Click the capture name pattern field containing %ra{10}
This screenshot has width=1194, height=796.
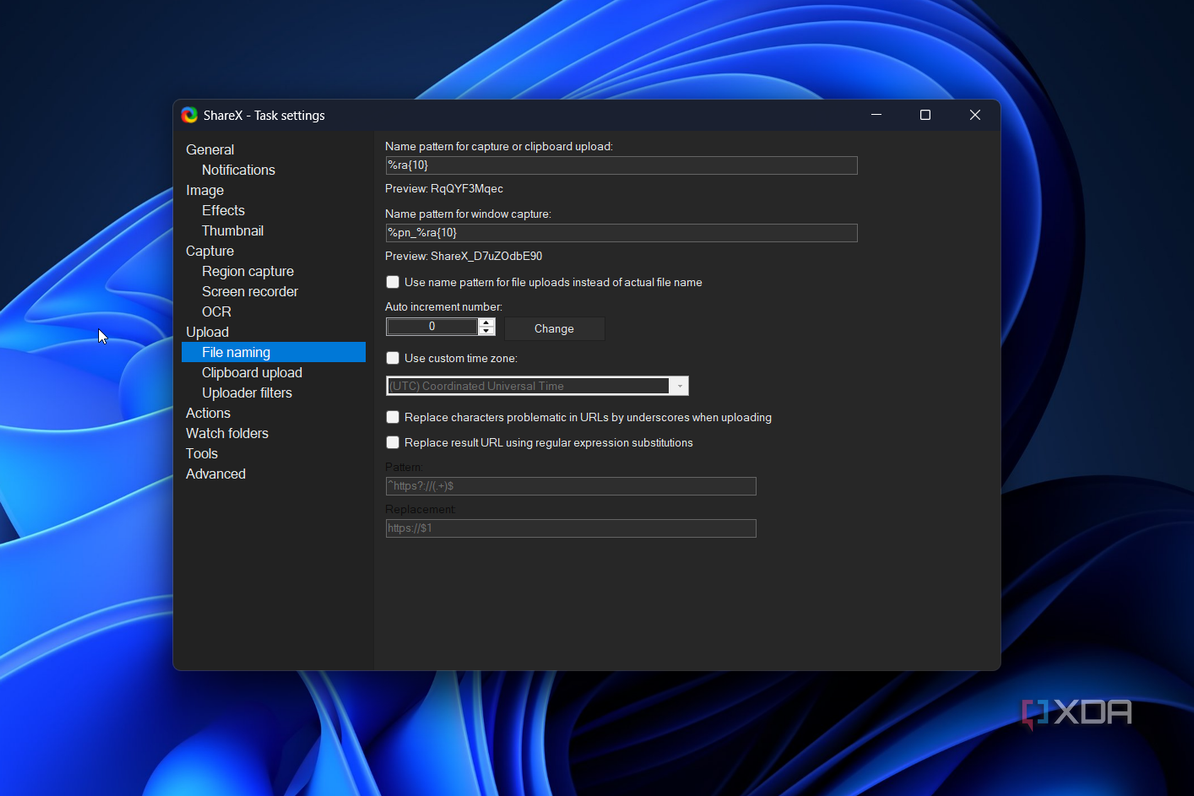point(621,165)
